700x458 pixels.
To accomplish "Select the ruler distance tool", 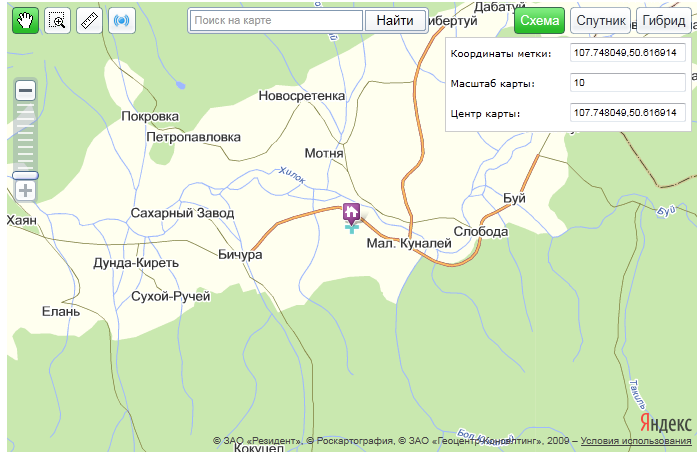I will point(90,21).
